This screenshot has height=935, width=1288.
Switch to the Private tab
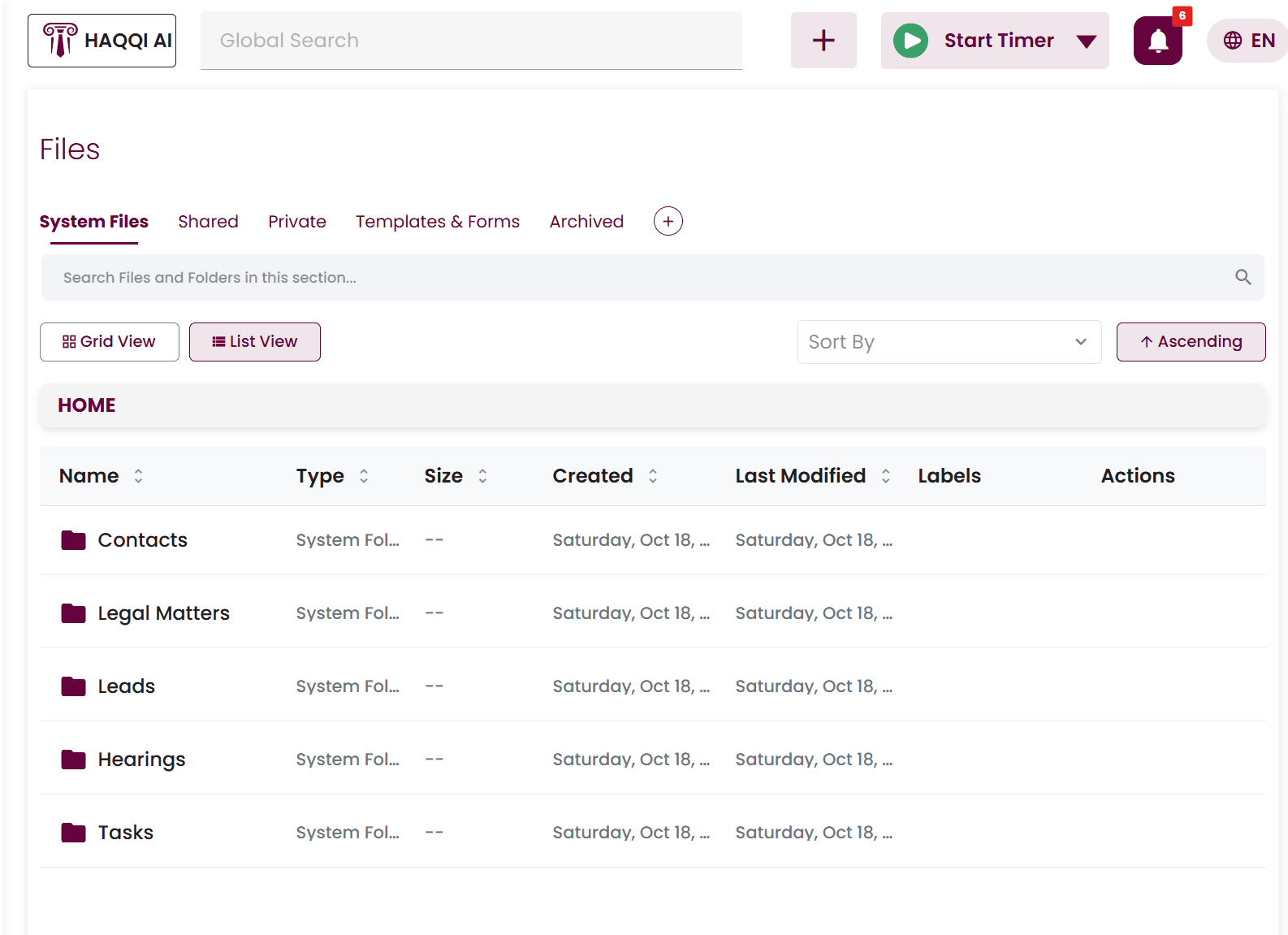click(297, 222)
